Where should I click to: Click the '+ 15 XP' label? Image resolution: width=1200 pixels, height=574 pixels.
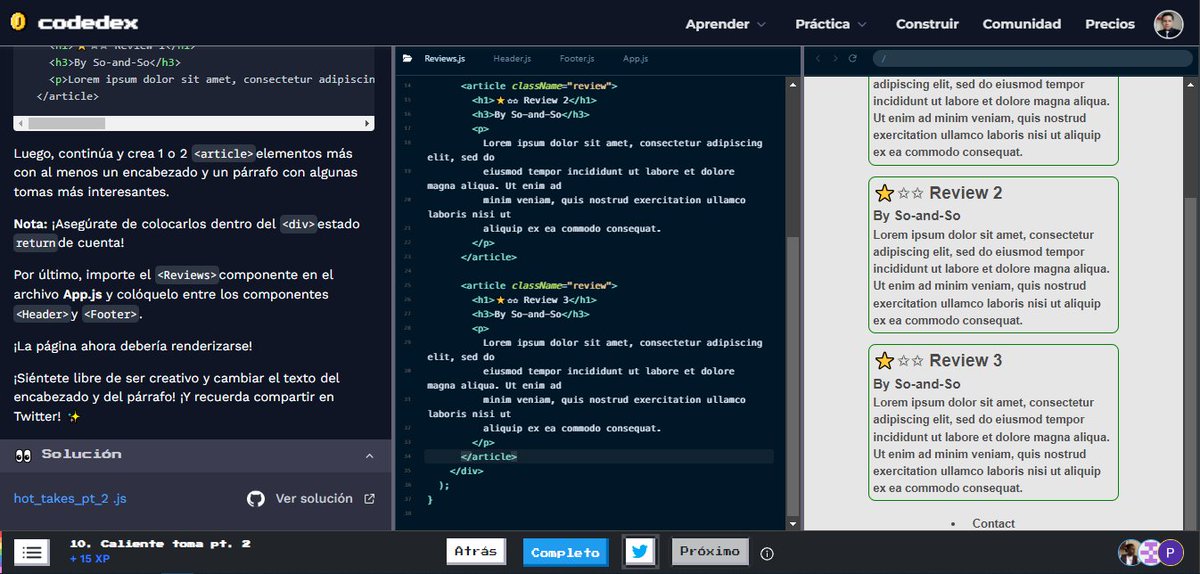89,559
